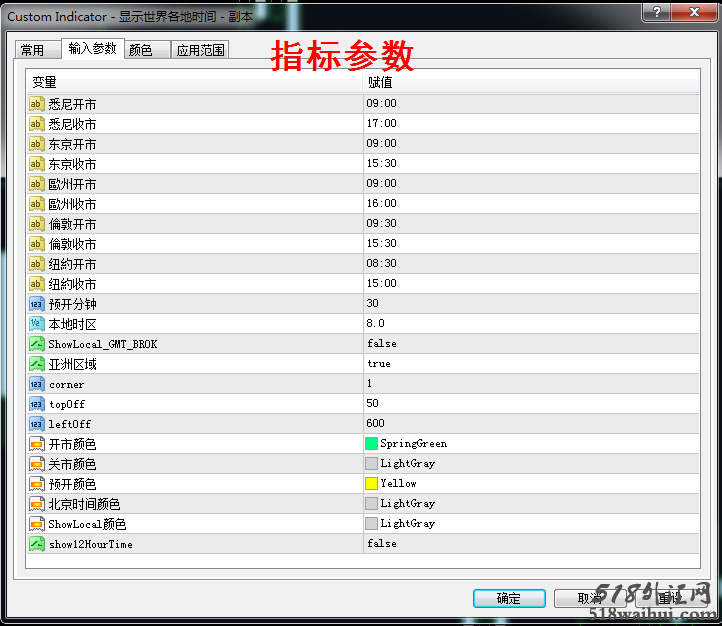The image size is (722, 626).
Task: Click the color icon beside ShowLocal颜色
Action: [x=36, y=524]
